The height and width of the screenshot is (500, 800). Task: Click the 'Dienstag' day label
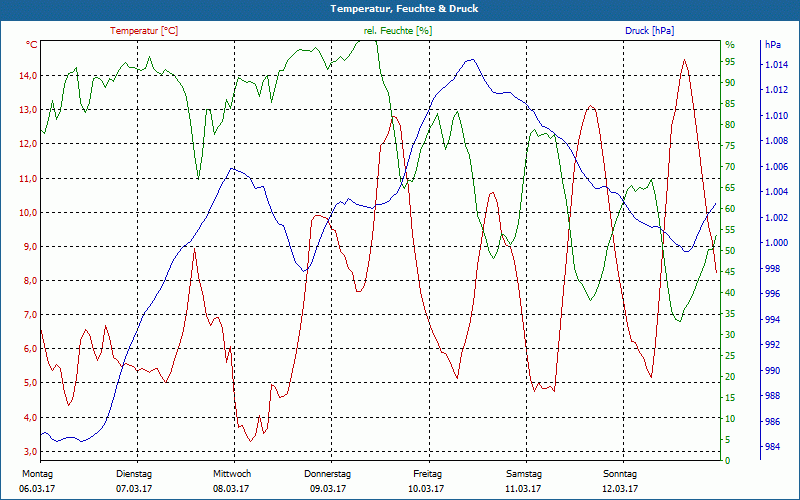click(x=134, y=473)
